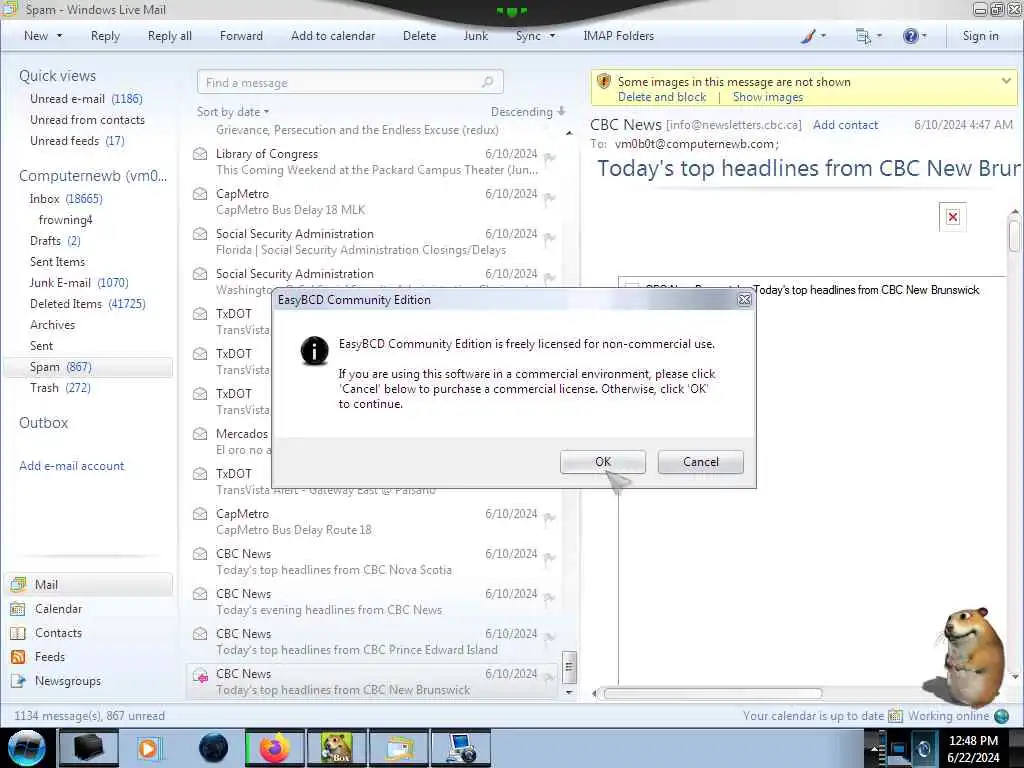The height and width of the screenshot is (768, 1024).
Task: Select the Outbox section
Action: (x=43, y=423)
